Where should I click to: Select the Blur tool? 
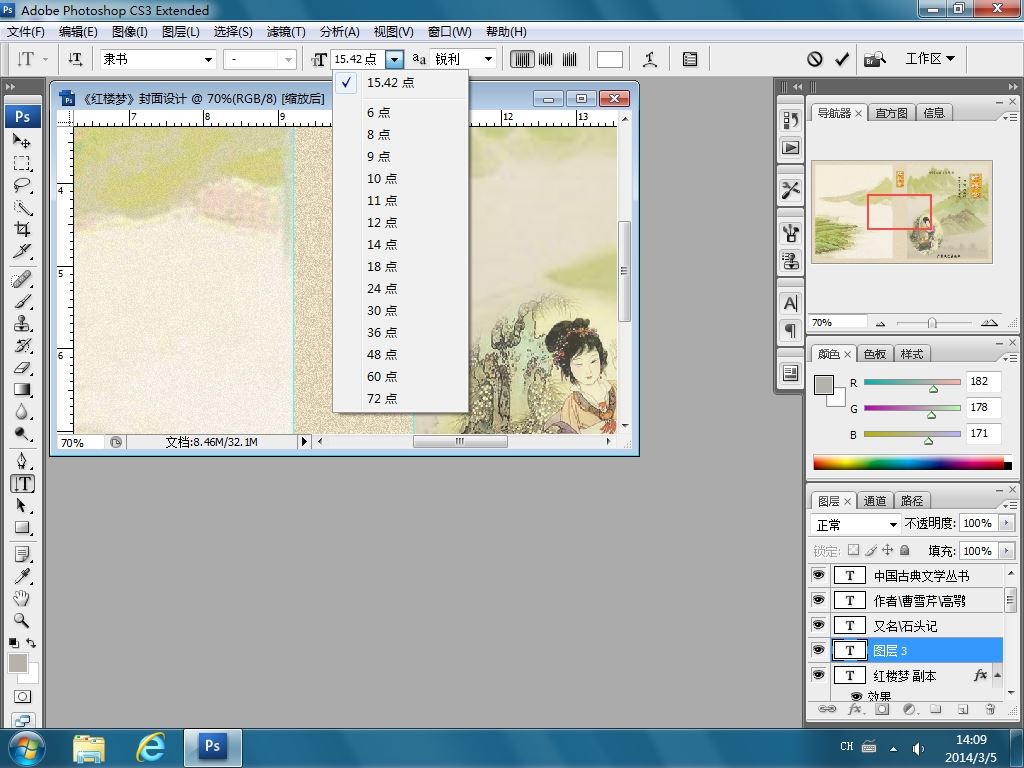(22, 413)
